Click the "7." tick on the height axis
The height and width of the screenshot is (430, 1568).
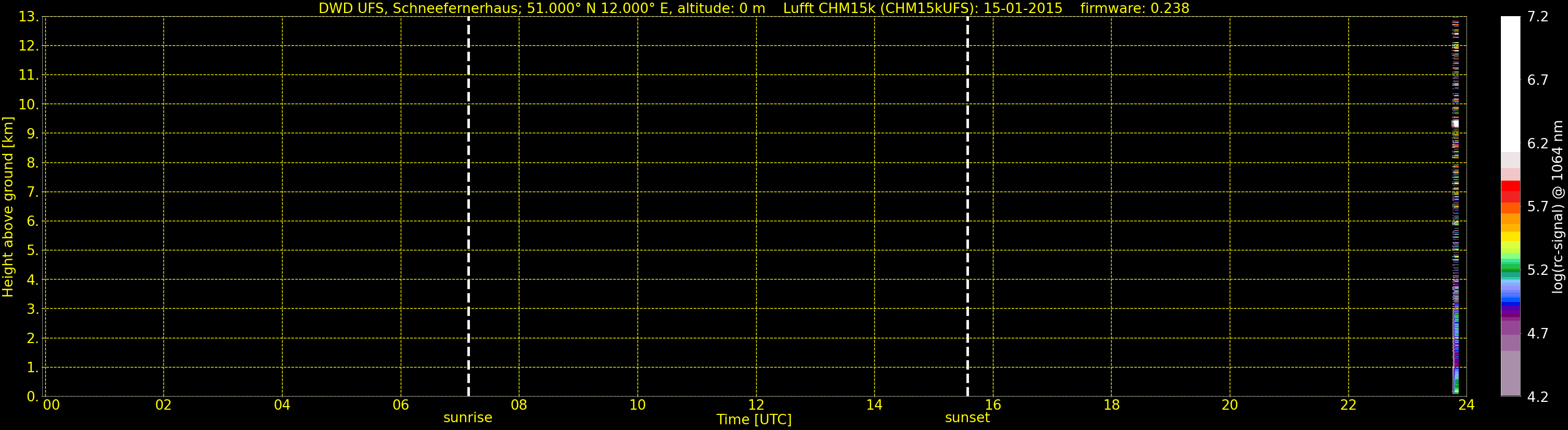[x=32, y=193]
